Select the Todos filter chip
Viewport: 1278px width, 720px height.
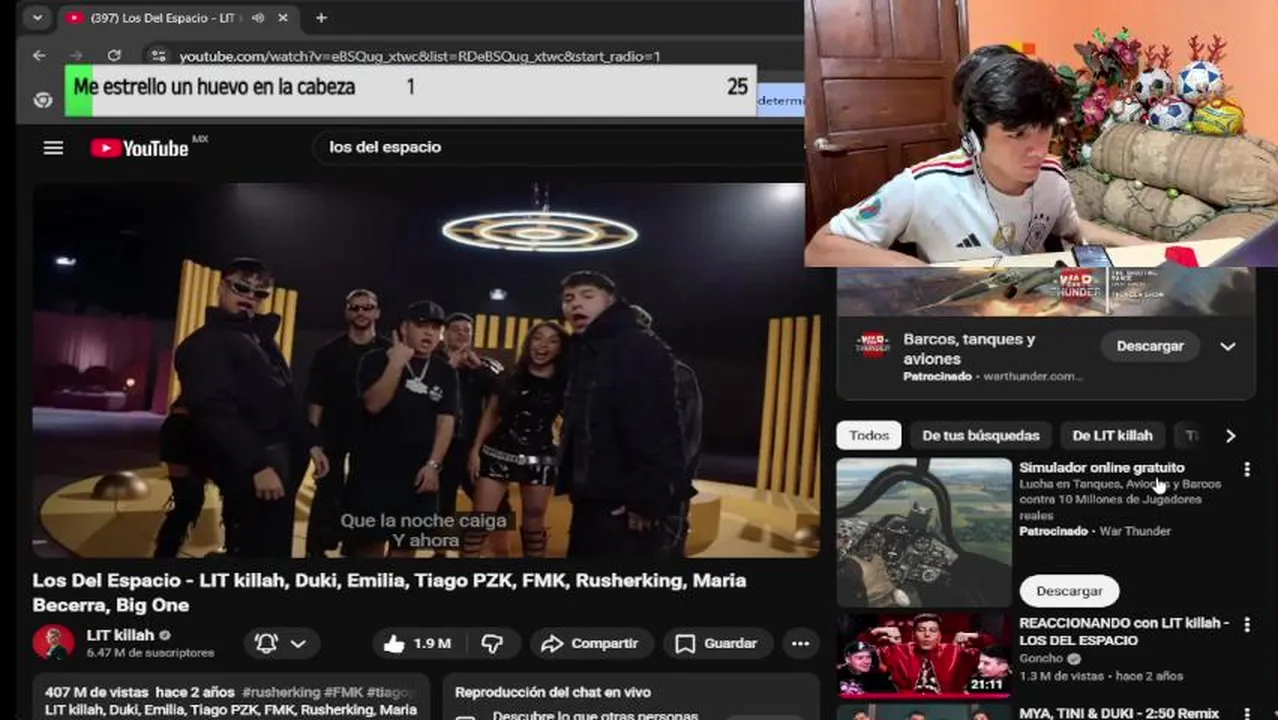869,435
